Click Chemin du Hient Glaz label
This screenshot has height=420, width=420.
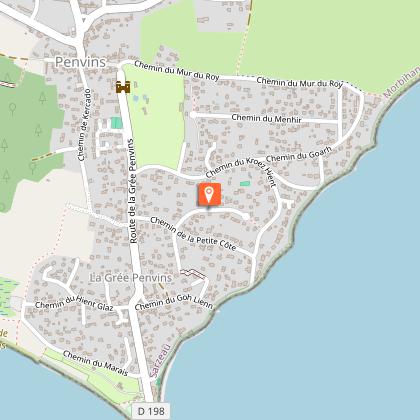(x=74, y=303)
